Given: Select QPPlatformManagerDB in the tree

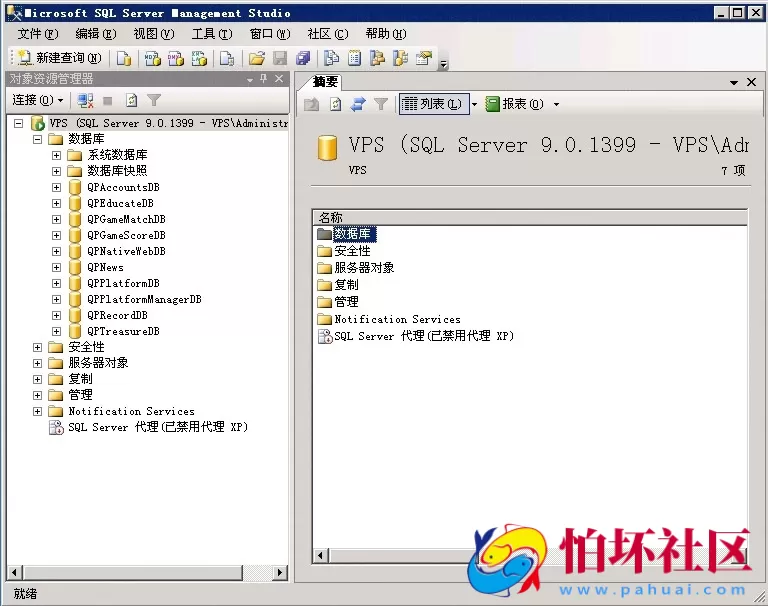Looking at the screenshot, I should 144,299.
